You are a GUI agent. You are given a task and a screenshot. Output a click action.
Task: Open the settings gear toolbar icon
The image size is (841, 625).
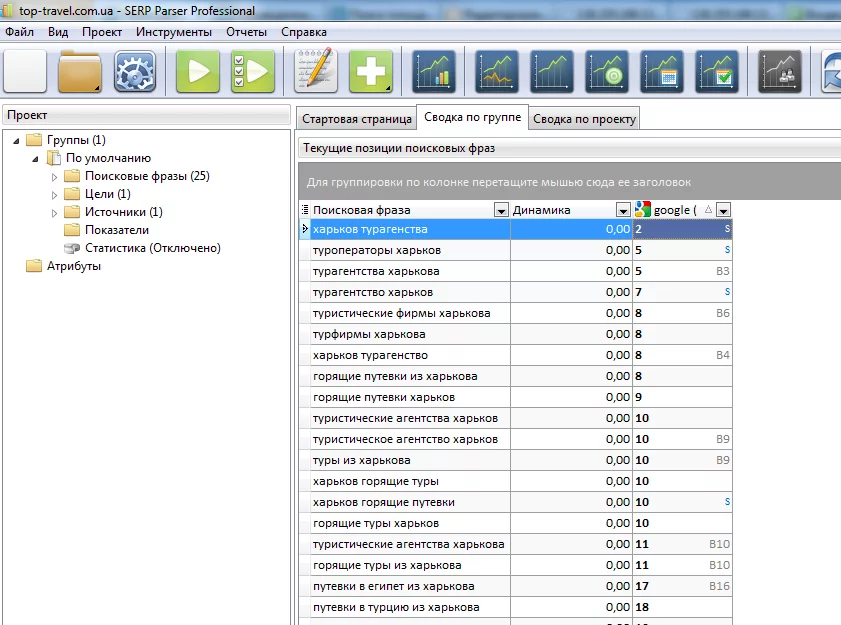coord(135,72)
